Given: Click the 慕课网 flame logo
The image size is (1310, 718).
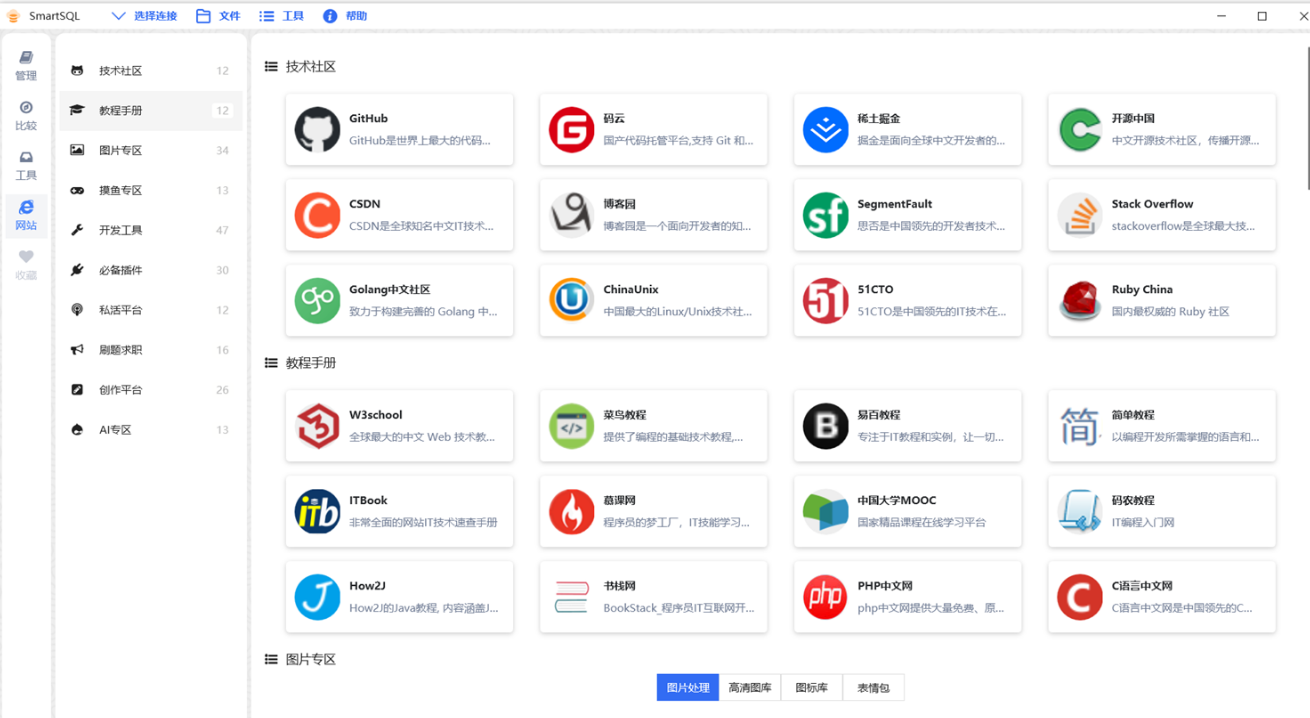Looking at the screenshot, I should (x=571, y=512).
